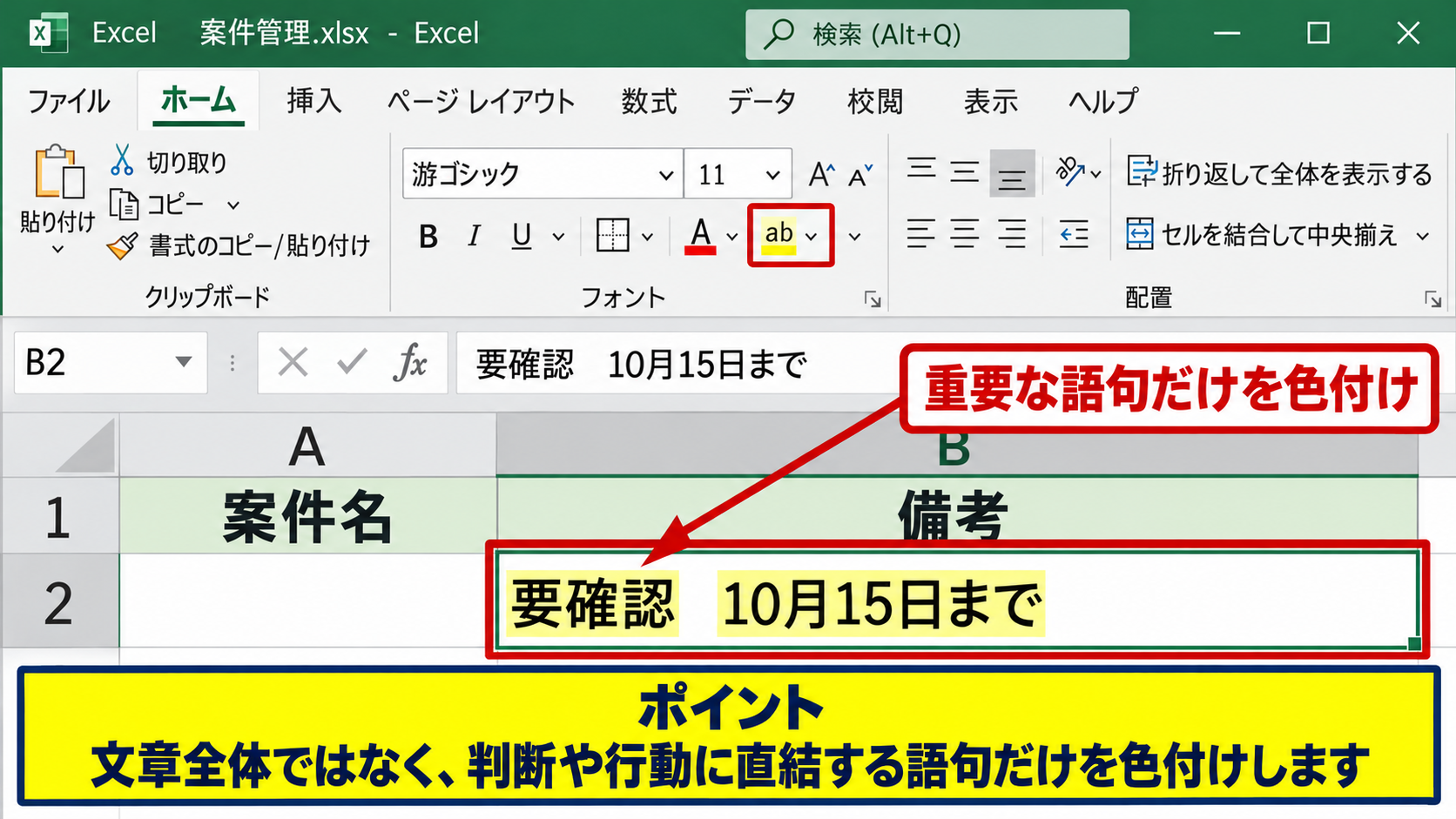Align text right icon
This screenshot has width=1456, height=819.
(x=1011, y=234)
